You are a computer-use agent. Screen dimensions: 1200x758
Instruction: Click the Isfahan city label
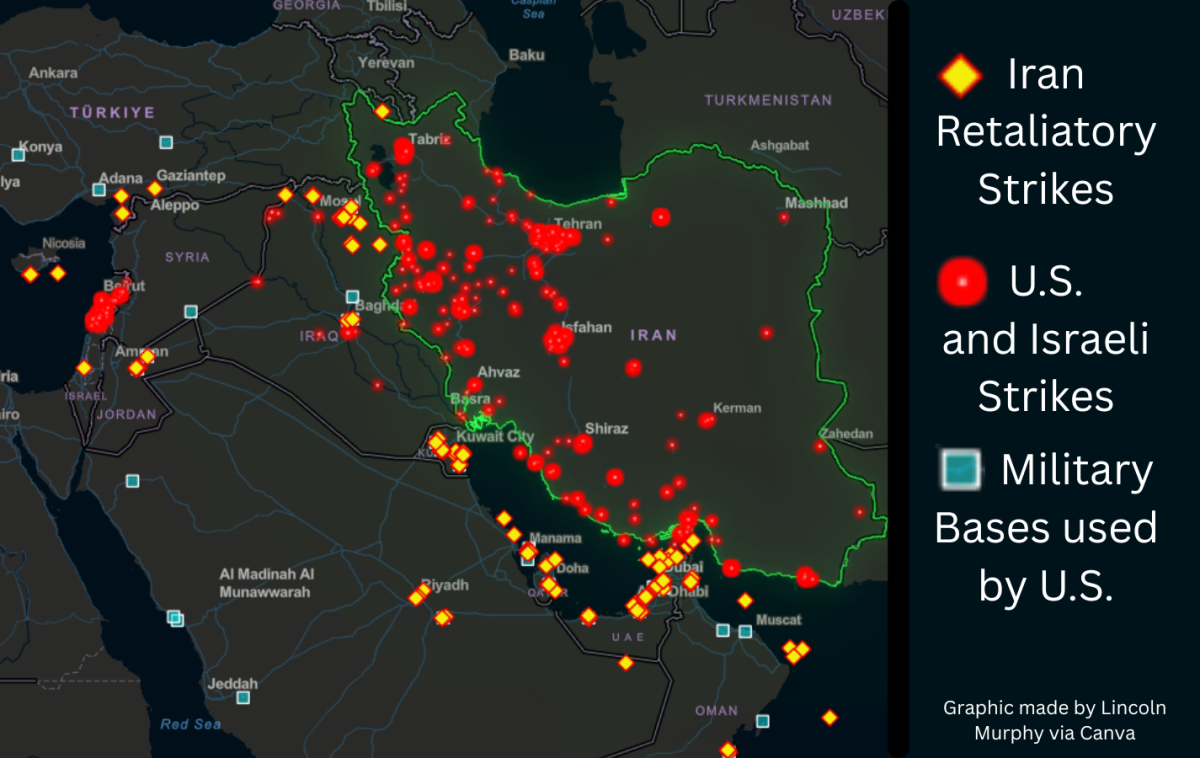pyautogui.click(x=586, y=327)
